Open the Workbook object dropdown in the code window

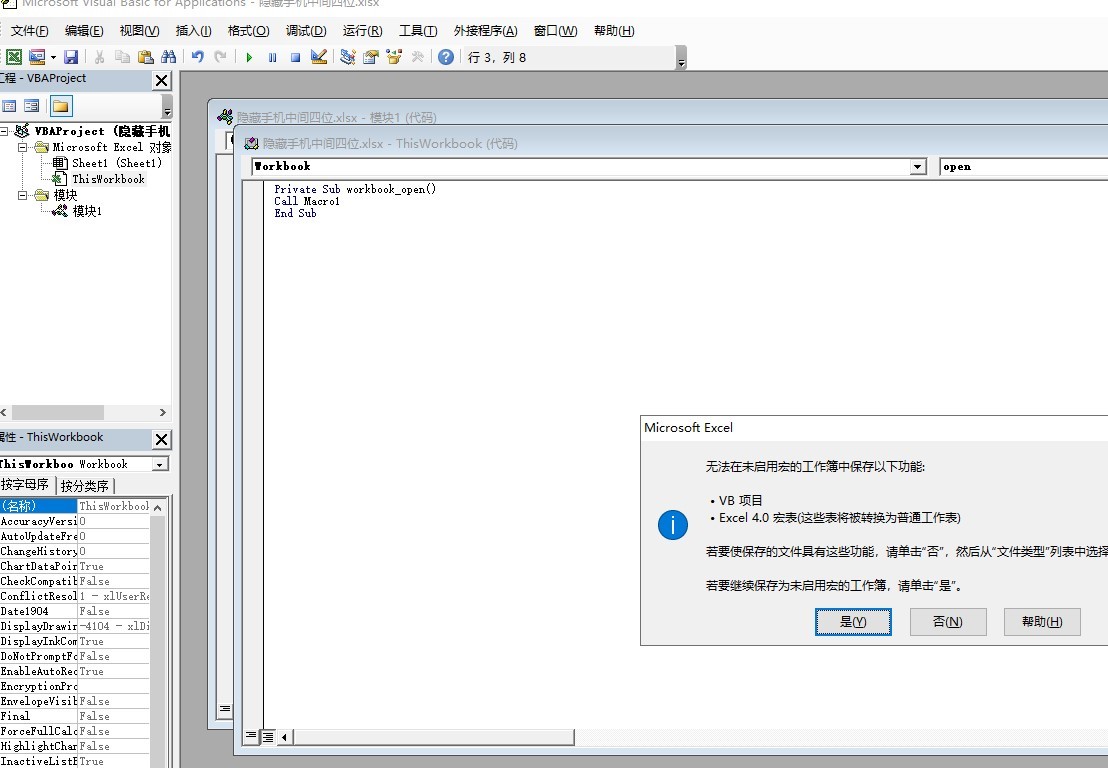(x=917, y=167)
